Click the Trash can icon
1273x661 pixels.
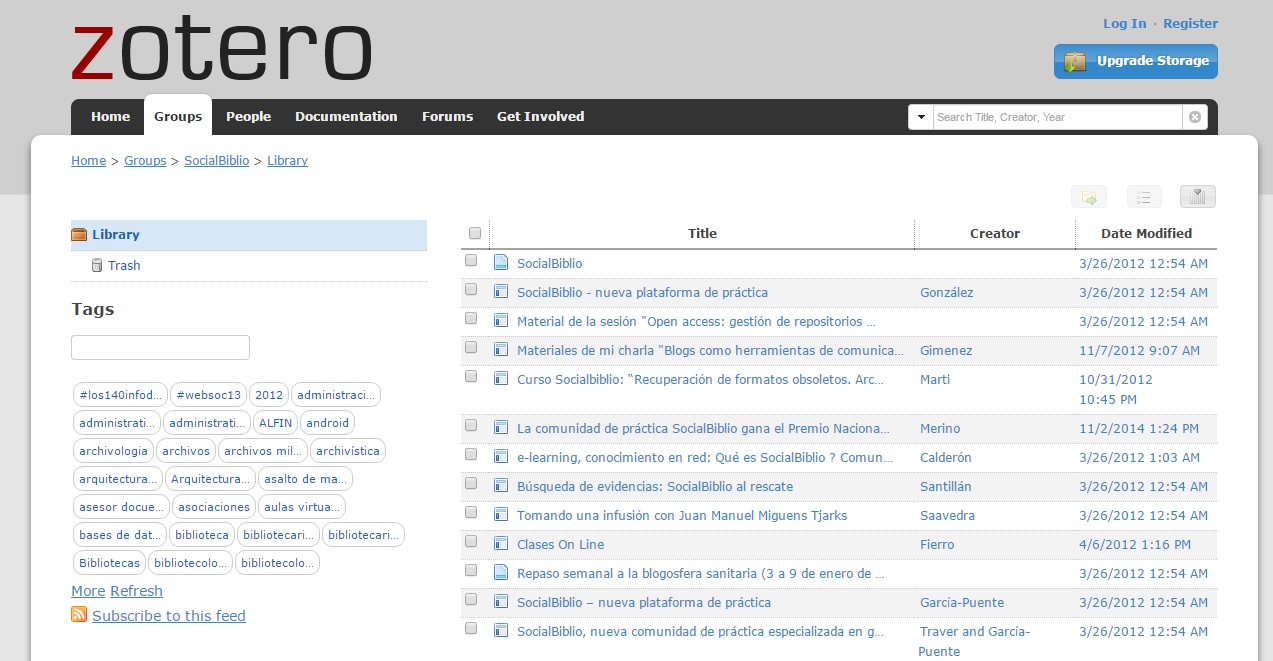97,265
